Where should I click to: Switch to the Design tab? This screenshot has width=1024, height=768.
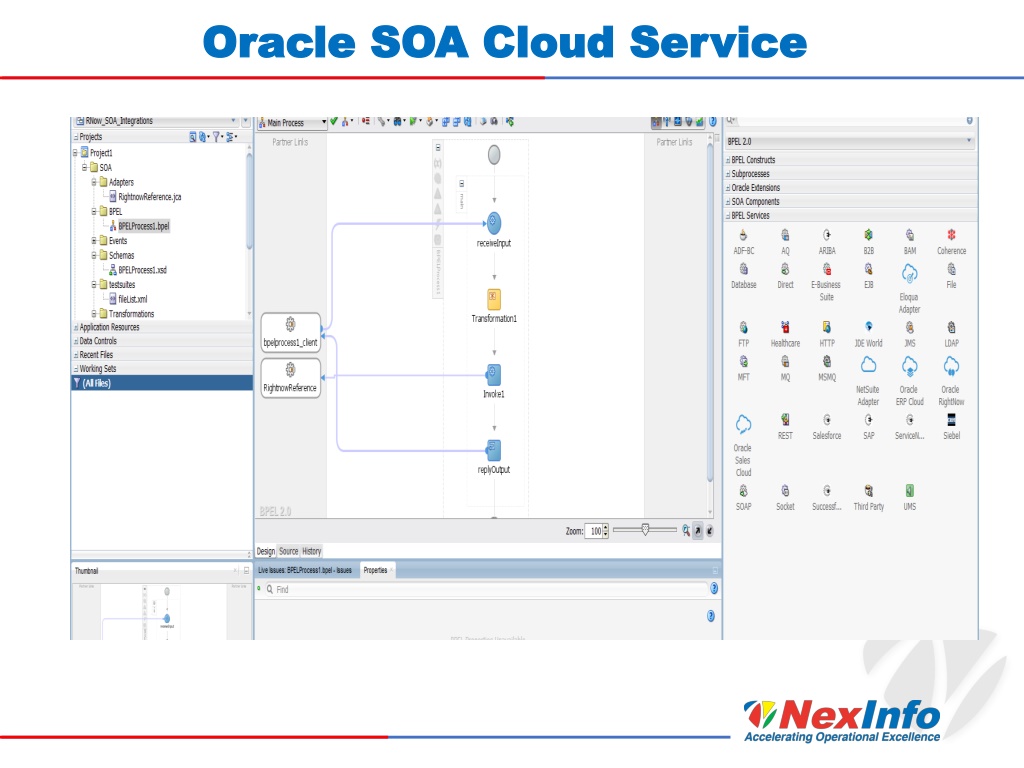266,551
